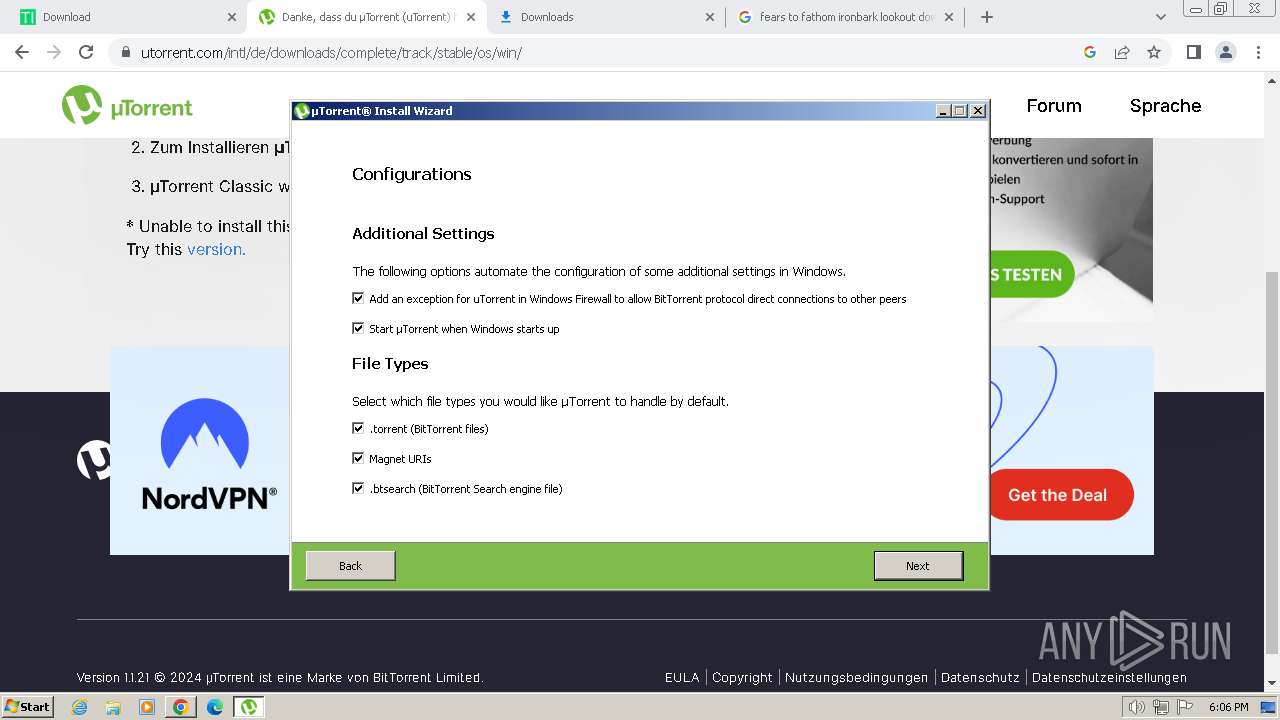Click the system clock 6:06 PM
Image resolution: width=1280 pixels, height=720 pixels.
(x=1228, y=707)
